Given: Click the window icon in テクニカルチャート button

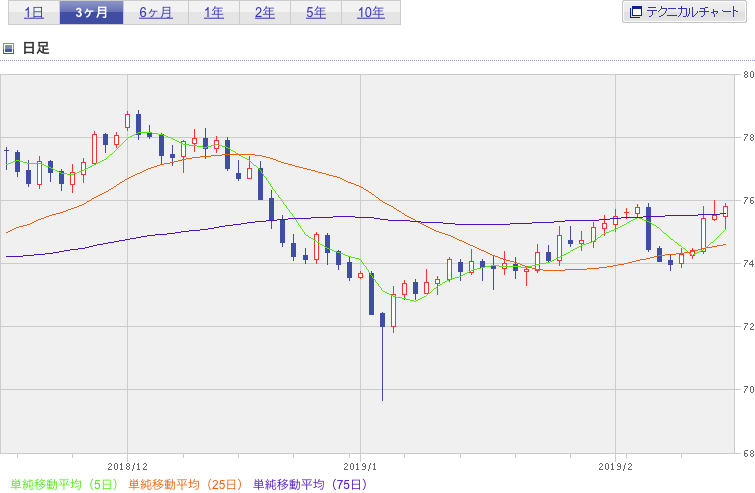Looking at the screenshot, I should 636,12.
